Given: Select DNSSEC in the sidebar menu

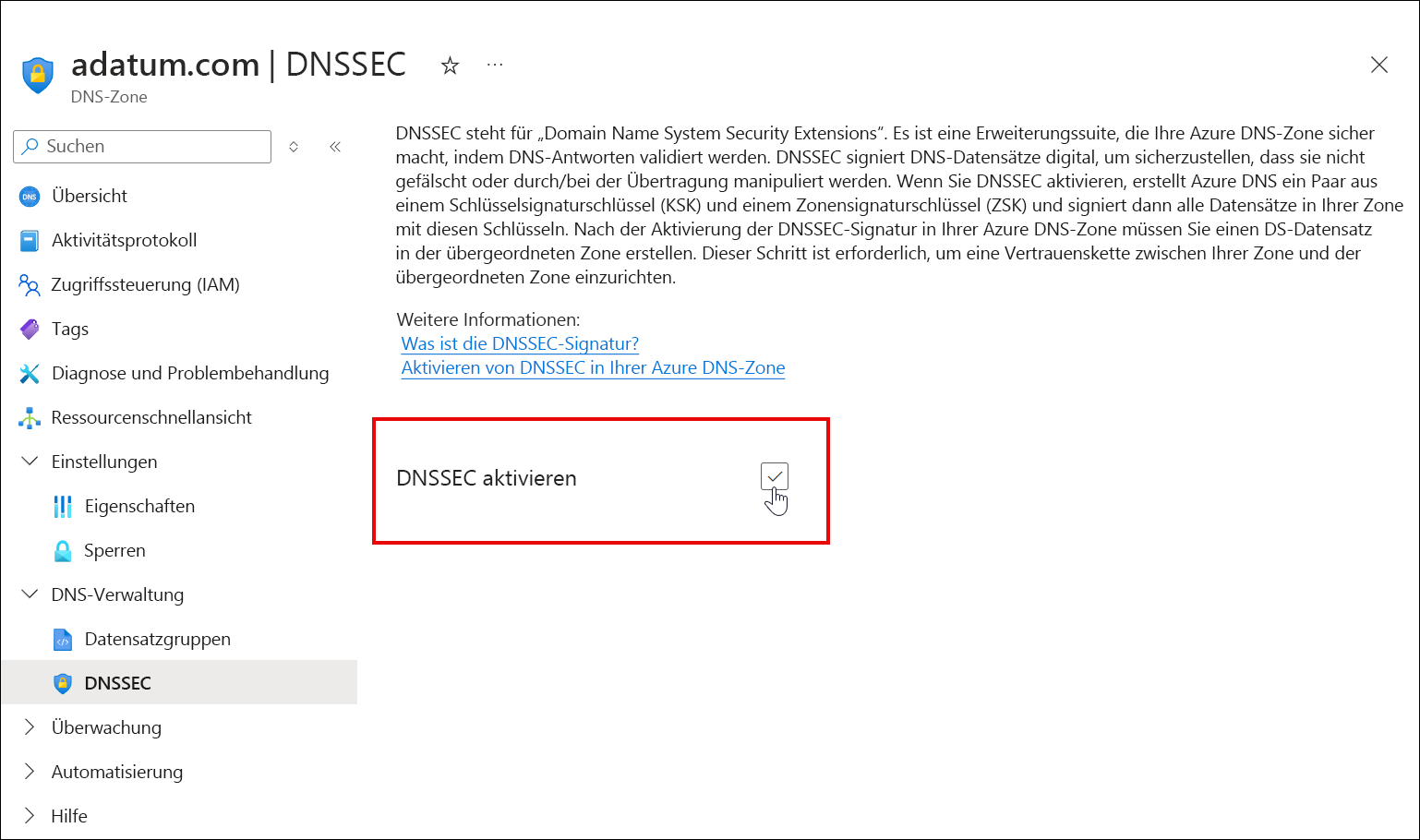Looking at the screenshot, I should (x=118, y=683).
